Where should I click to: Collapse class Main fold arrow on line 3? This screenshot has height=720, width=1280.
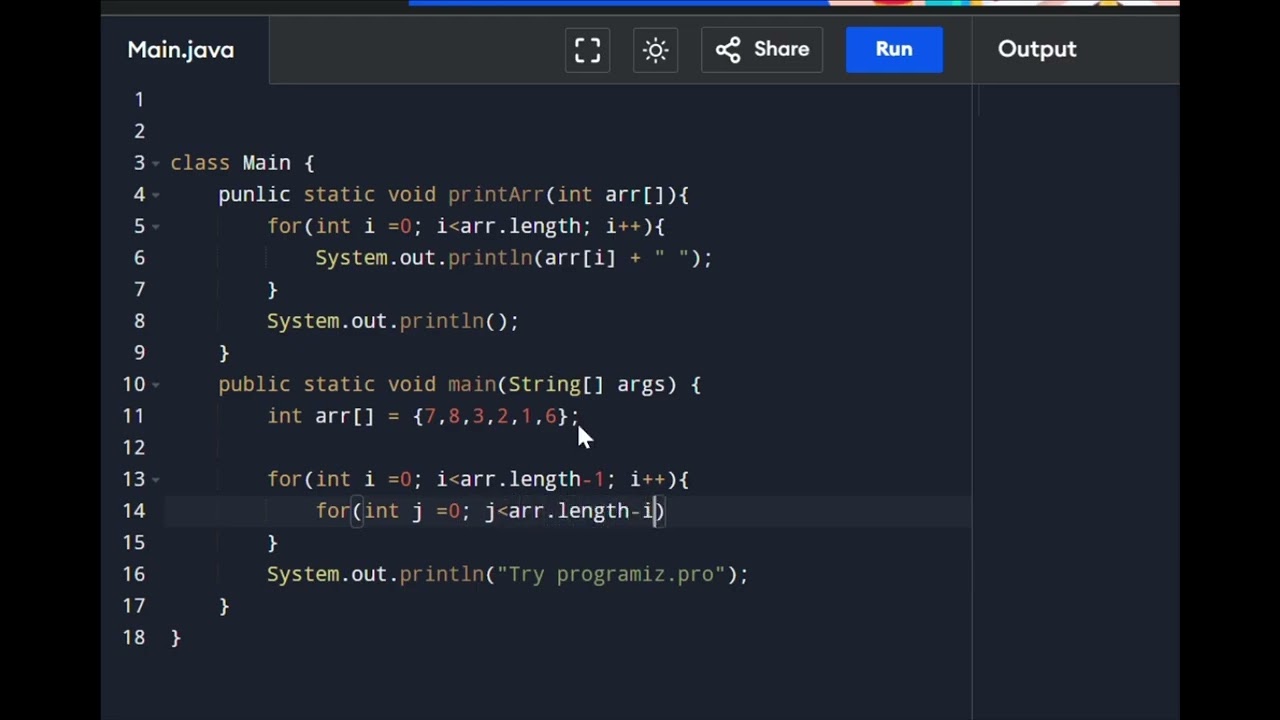[x=156, y=163]
